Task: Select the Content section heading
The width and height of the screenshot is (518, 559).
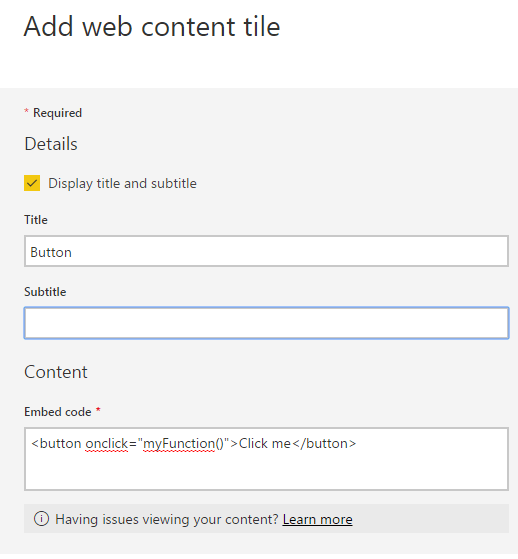Action: click(56, 372)
